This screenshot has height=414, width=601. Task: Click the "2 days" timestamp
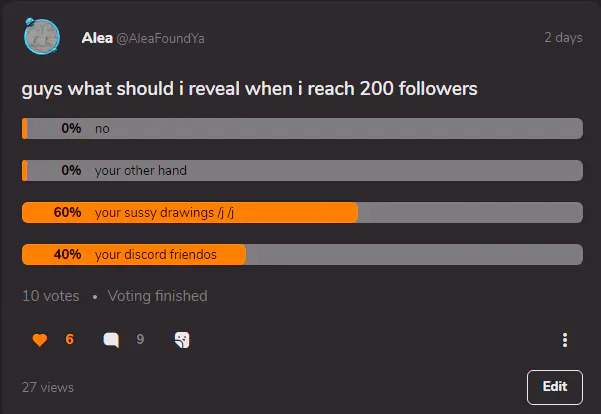coord(563,38)
